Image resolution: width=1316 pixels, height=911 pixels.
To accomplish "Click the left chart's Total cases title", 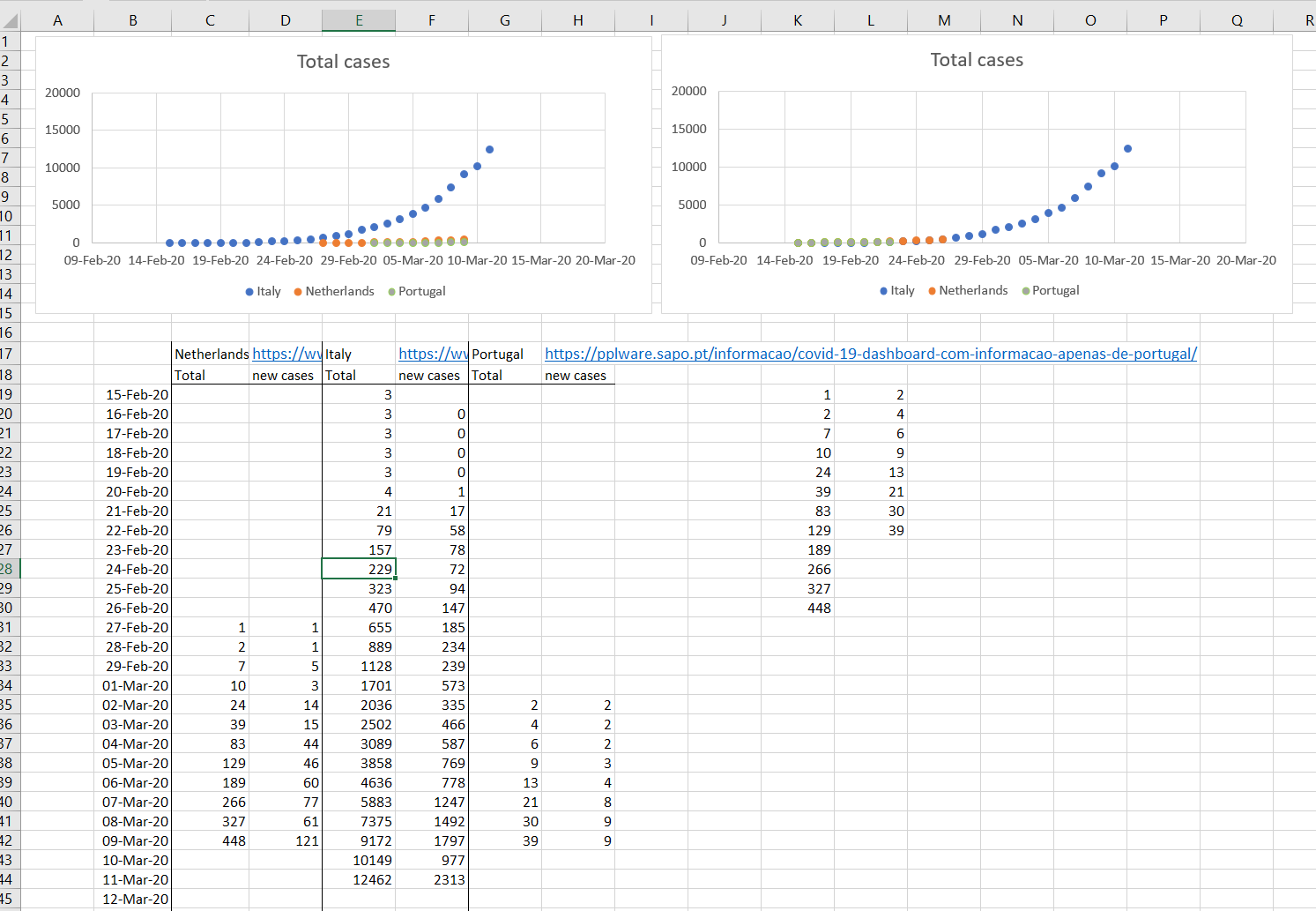I will [x=343, y=62].
